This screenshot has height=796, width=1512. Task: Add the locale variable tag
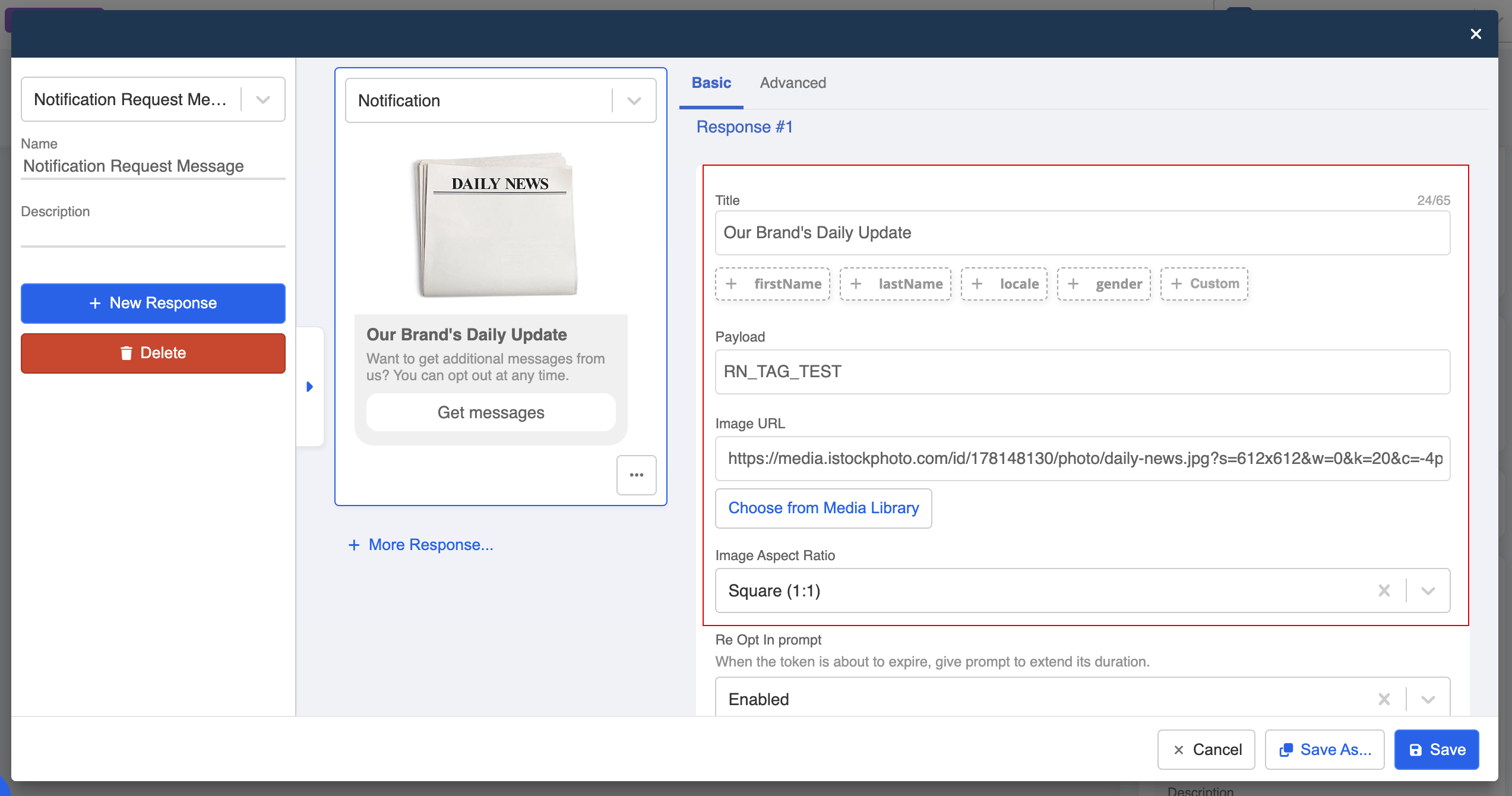pos(1004,284)
